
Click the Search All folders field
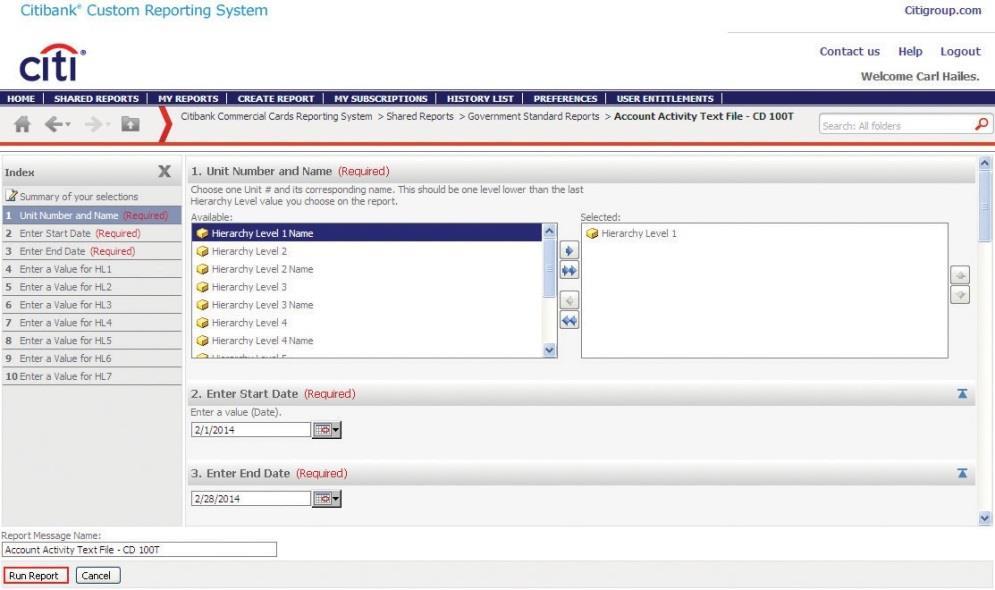(896, 125)
